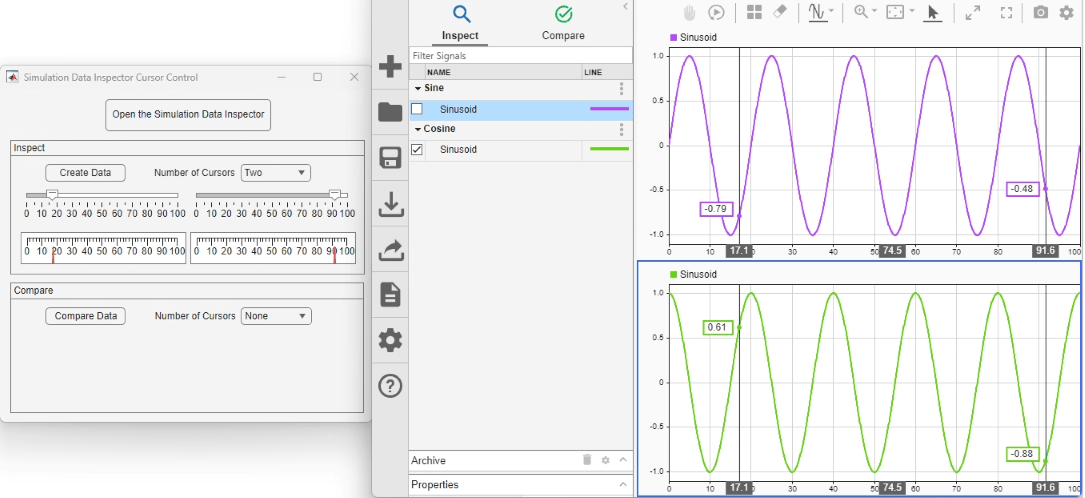
Task: Click the Import download arrow icon
Action: click(390, 203)
